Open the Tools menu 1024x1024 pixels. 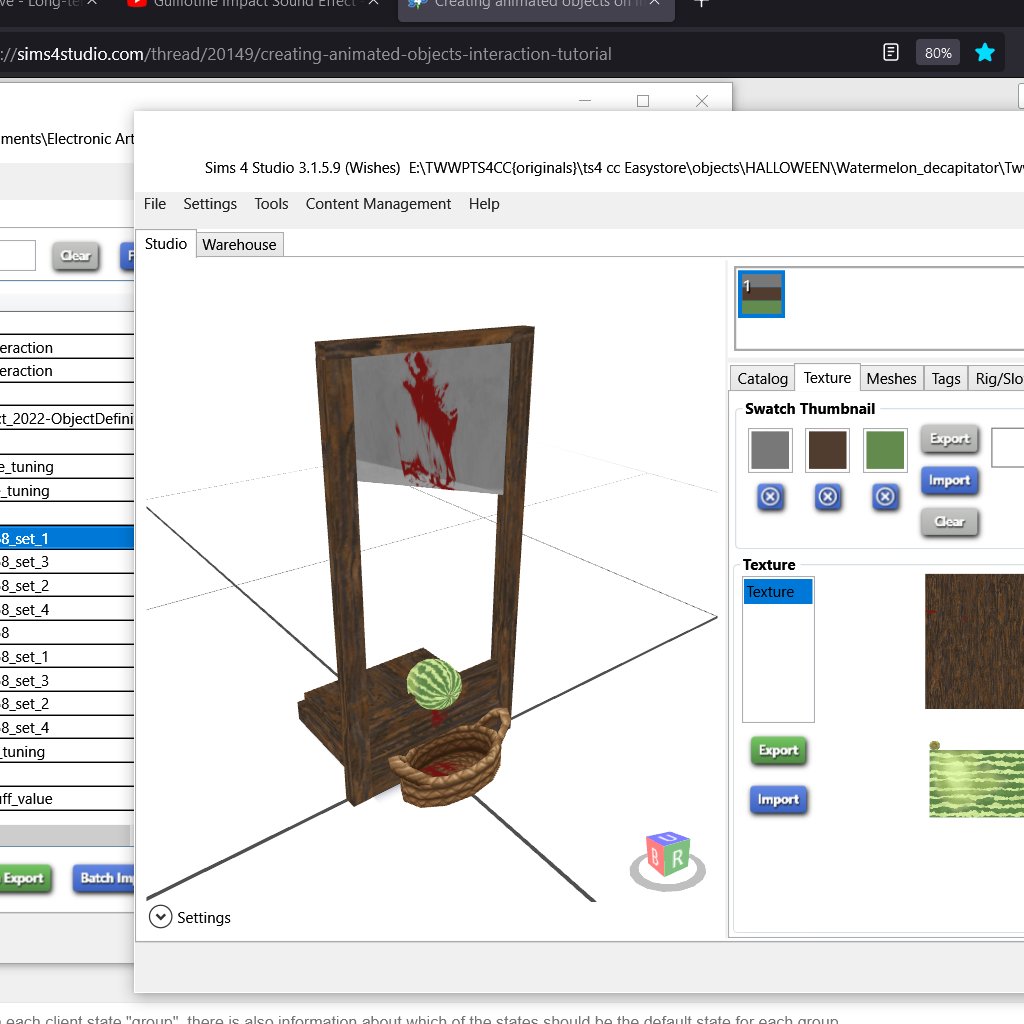(271, 204)
